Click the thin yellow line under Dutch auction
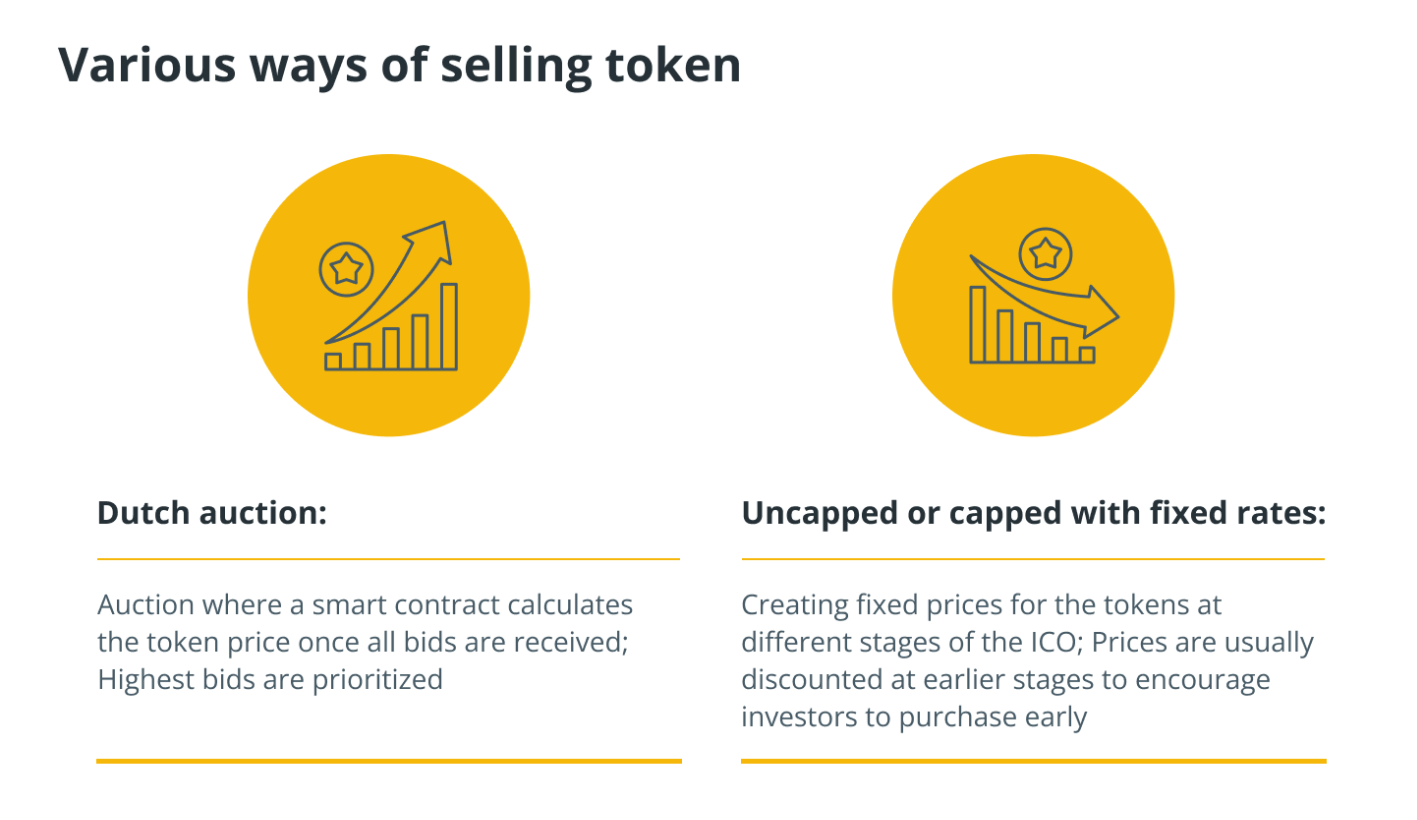 pos(388,559)
